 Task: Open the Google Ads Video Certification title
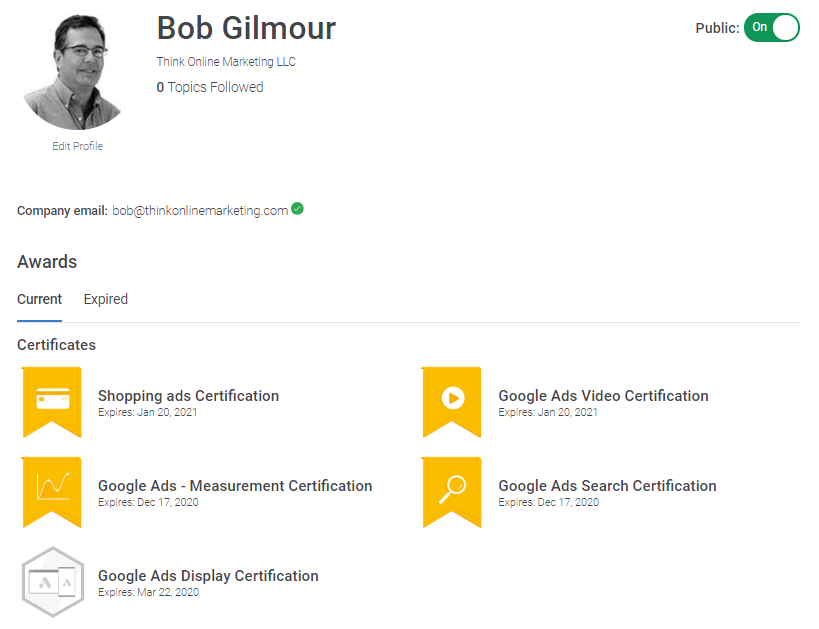click(x=603, y=396)
